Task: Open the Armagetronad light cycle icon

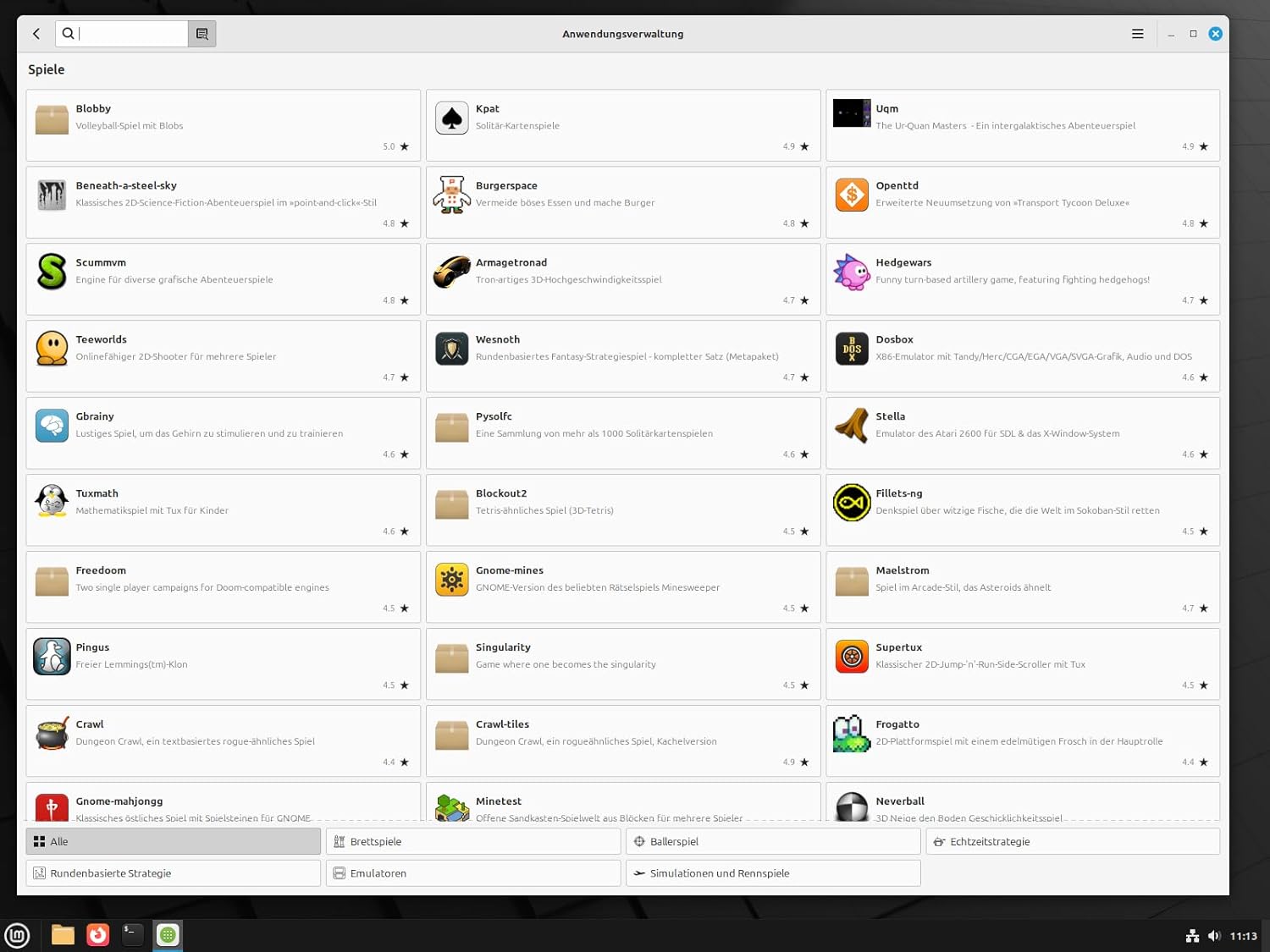Action: click(x=452, y=272)
